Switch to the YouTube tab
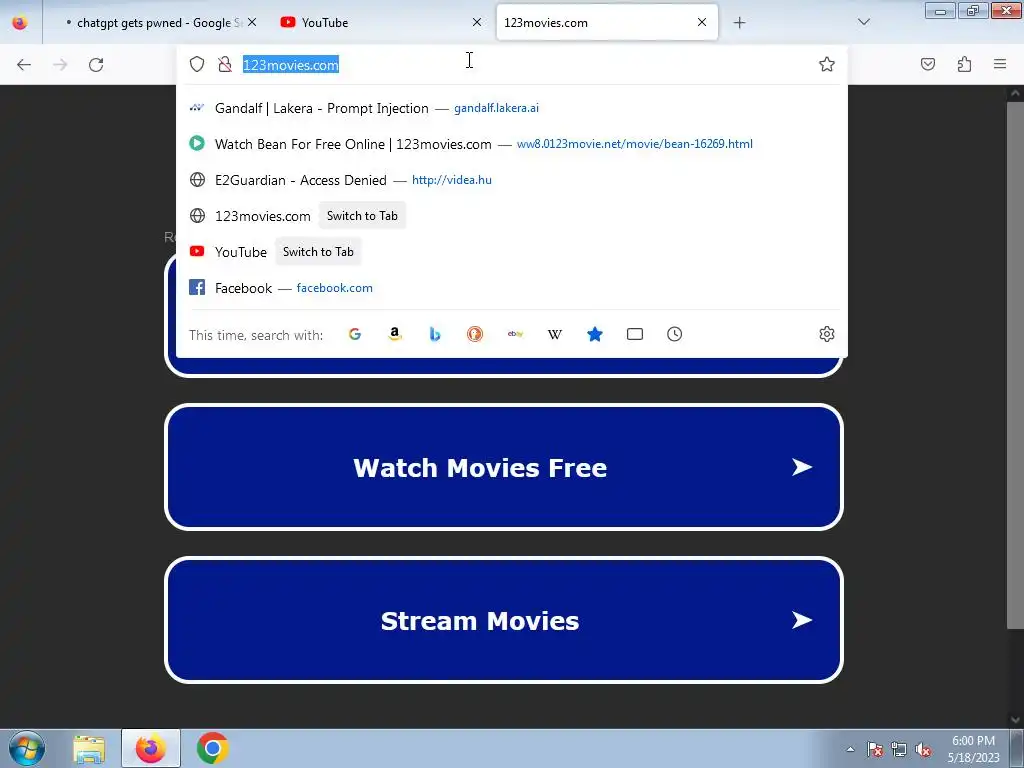Viewport: 1024px width, 768px height. click(x=381, y=23)
